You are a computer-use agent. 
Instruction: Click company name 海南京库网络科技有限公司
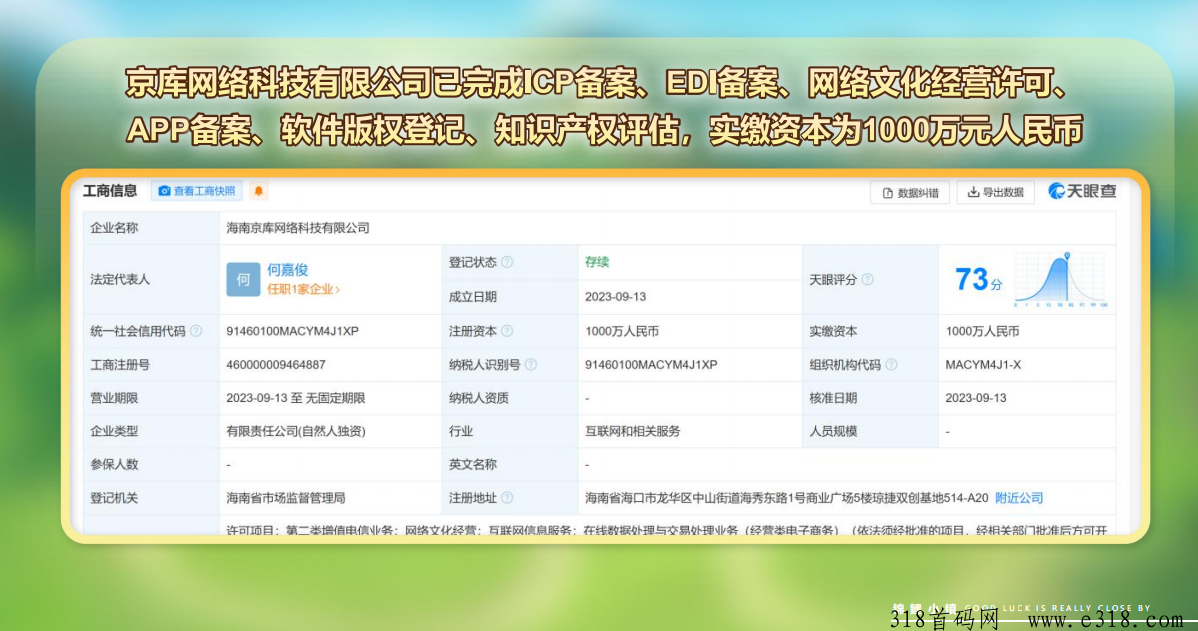(x=298, y=228)
